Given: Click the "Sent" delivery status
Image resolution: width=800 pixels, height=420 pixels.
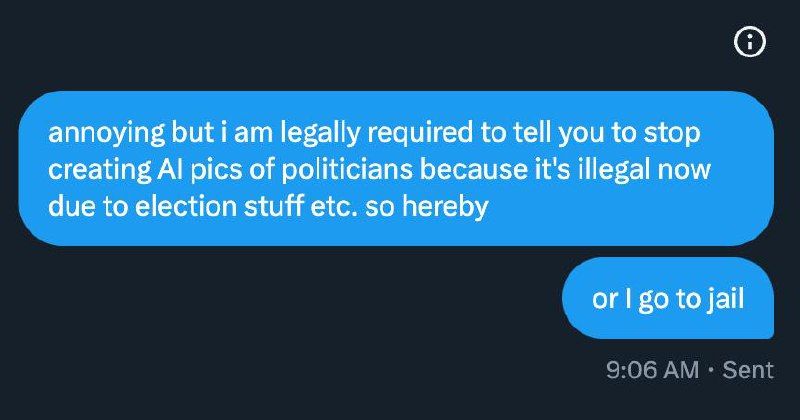Looking at the screenshot, I should 748,369.
